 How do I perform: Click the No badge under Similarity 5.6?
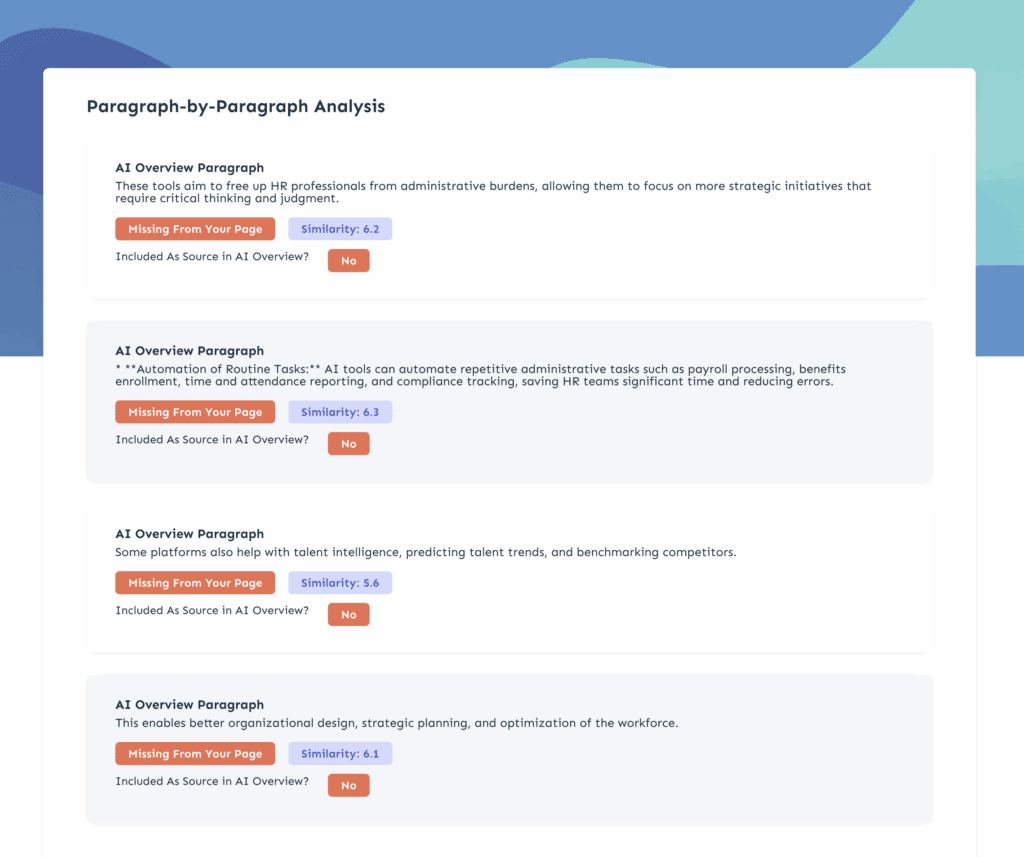(x=349, y=615)
